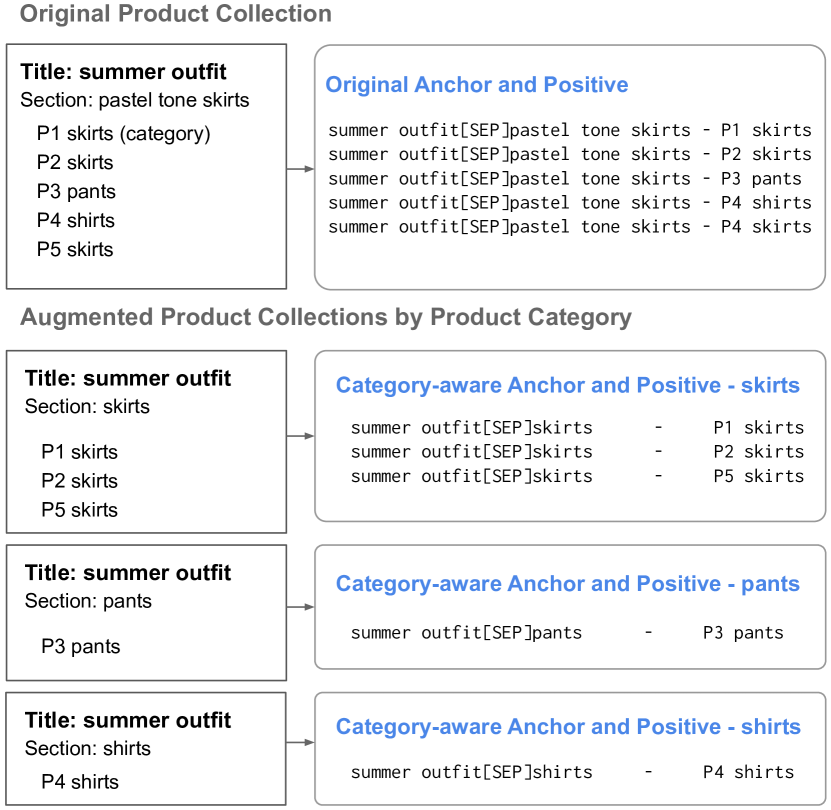Click the "Section: skirts" label
Screen dimensions: 831x810
(x=87, y=407)
